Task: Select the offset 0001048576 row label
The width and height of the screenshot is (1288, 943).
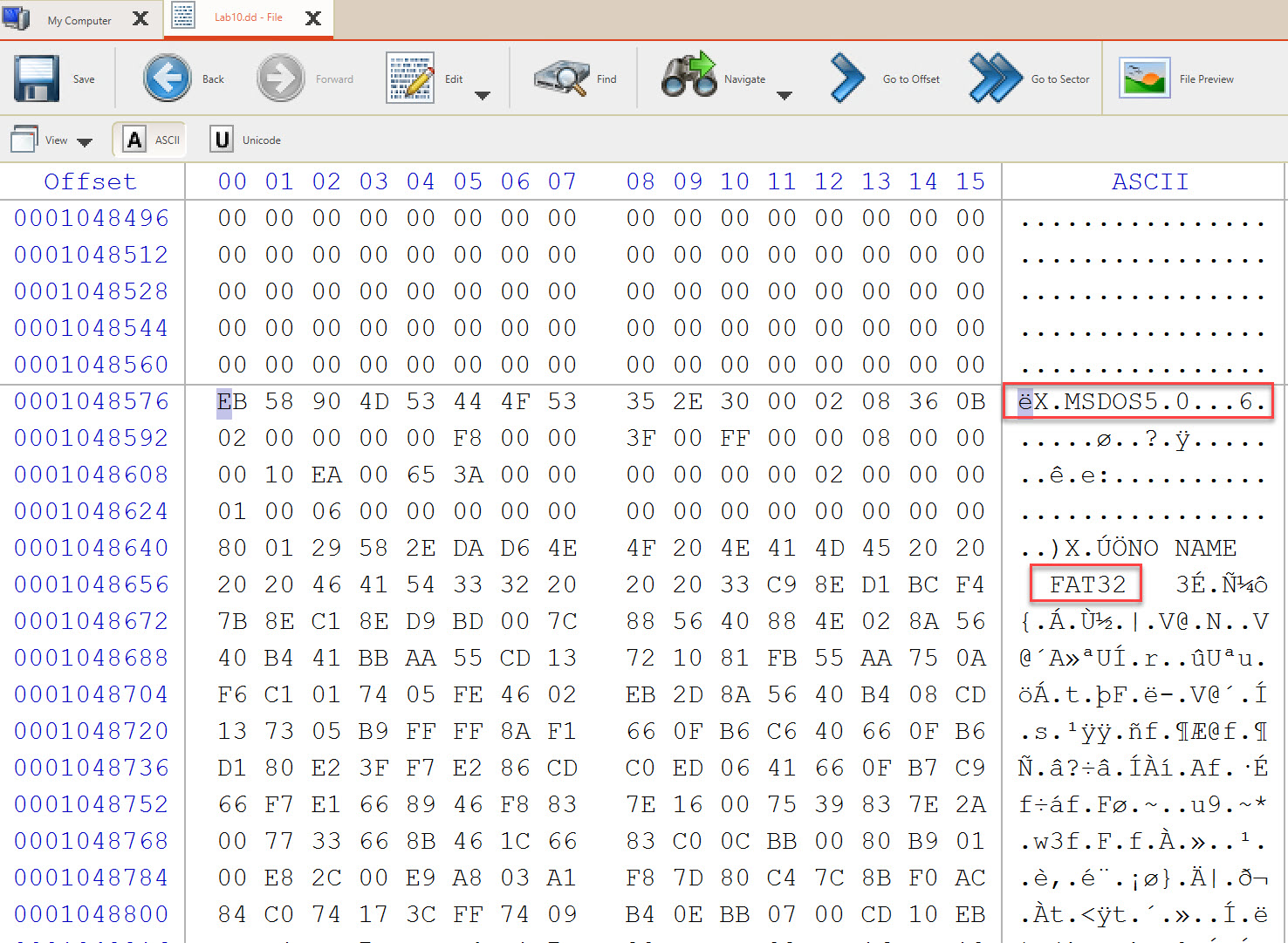Action: [x=91, y=401]
